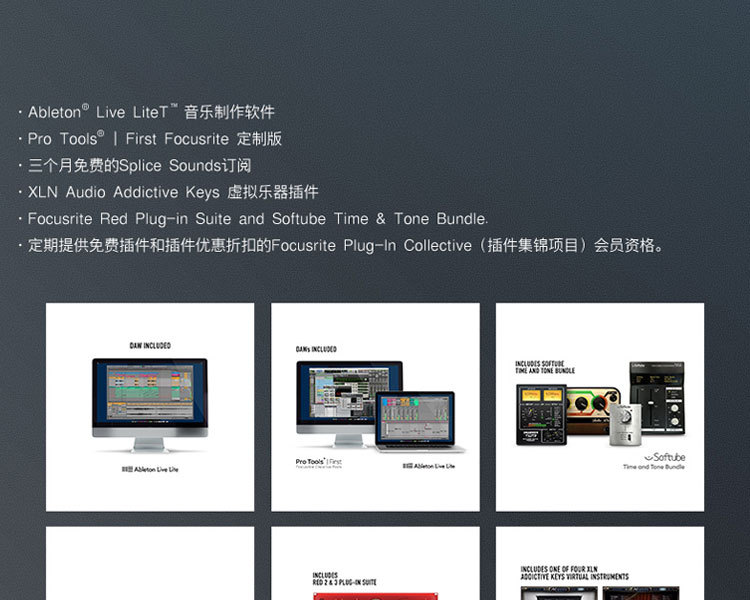Select the 'DAWs INCLUDED' heading
The image size is (750, 600).
click(x=316, y=349)
